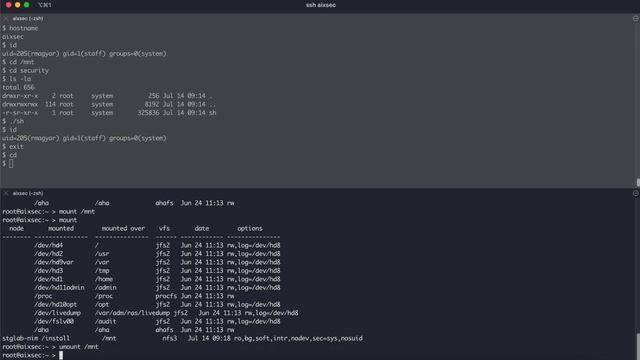
Task: Click the '-r-sr-xr-x' setuid sh file row
Action: point(109,113)
